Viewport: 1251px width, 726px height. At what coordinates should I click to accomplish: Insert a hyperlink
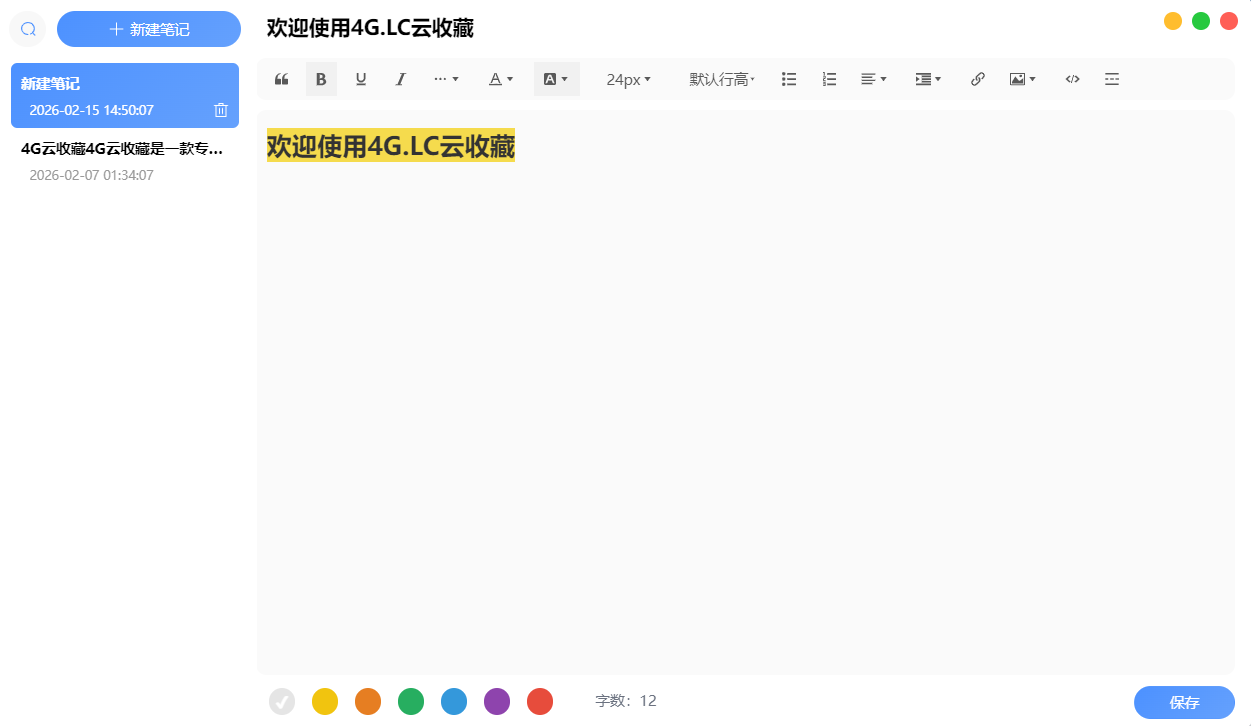(x=977, y=79)
